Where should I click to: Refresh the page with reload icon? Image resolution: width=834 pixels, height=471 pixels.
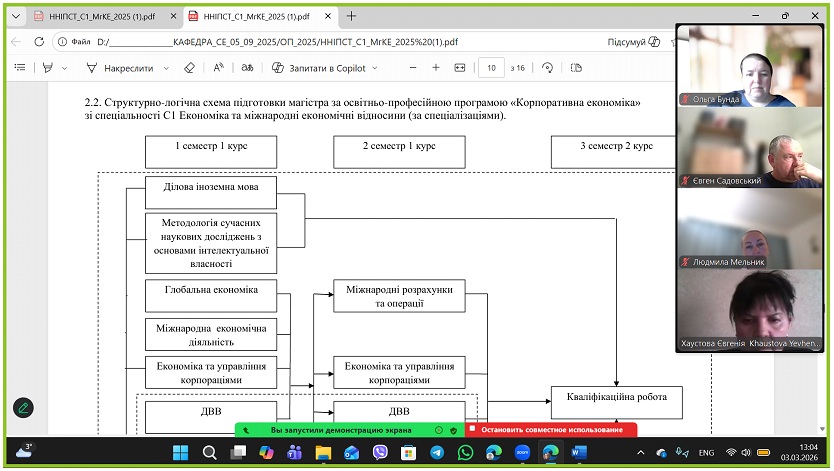tap(39, 42)
